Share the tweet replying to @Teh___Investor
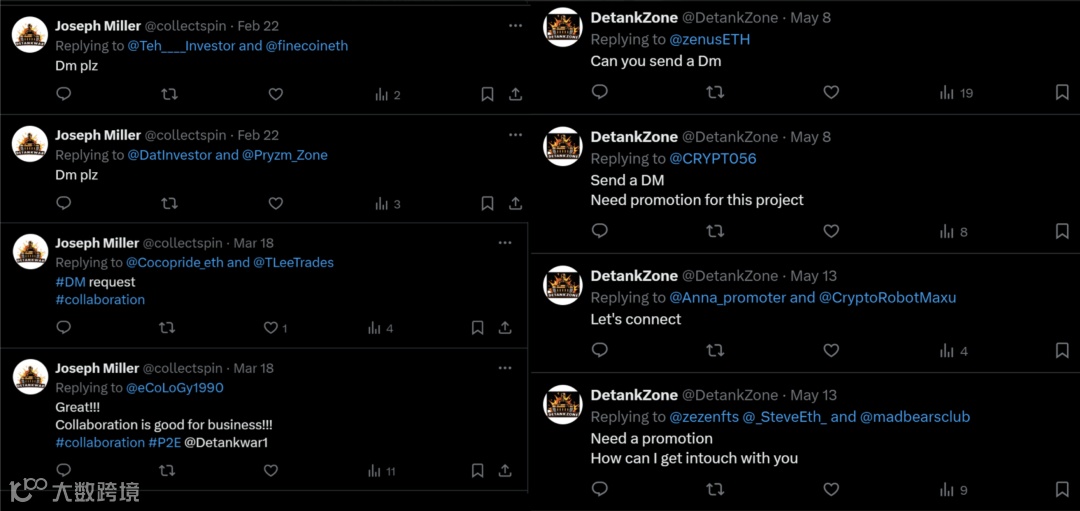Viewport: 1080px width, 511px height. [x=515, y=94]
